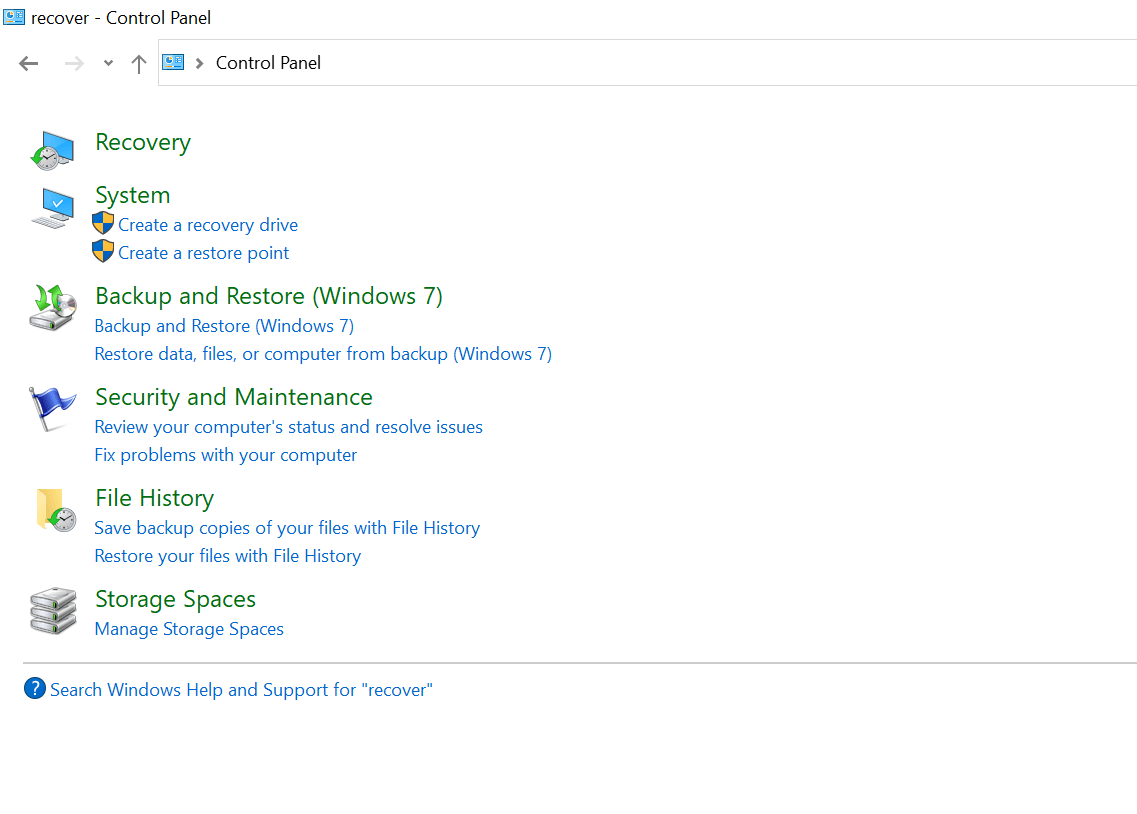Viewport: 1137px width, 814px height.
Task: Click the Security and Maintenance flag icon
Action: click(x=52, y=408)
